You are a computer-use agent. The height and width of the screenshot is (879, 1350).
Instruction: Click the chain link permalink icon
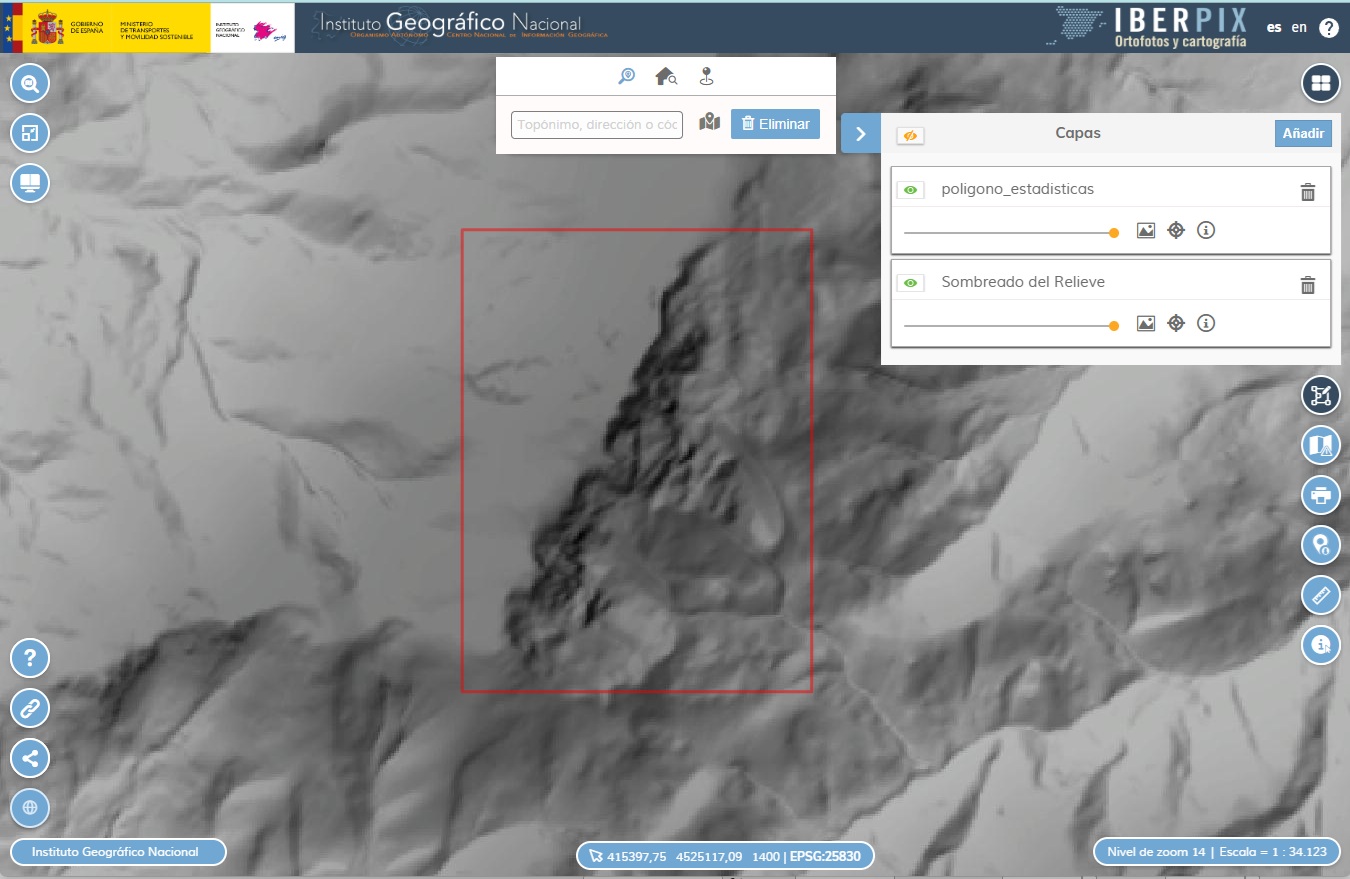pyautogui.click(x=30, y=708)
